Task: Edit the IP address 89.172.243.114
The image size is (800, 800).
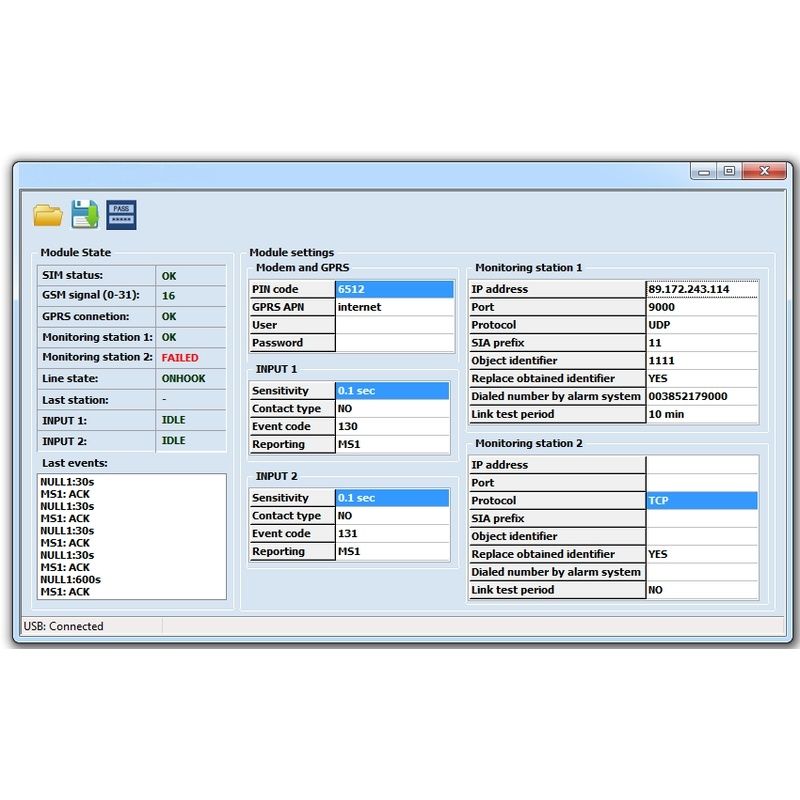Action: [x=700, y=288]
